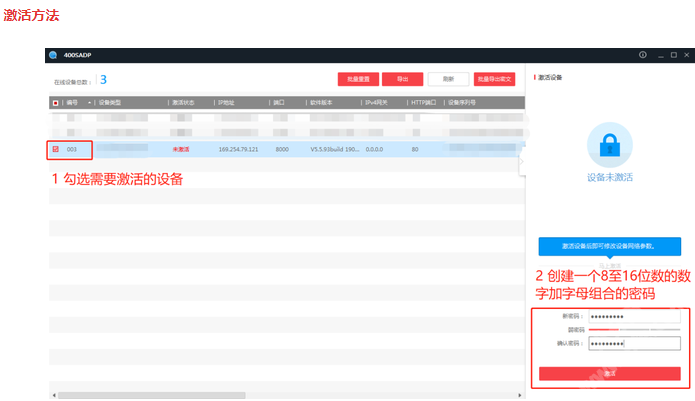
Task: Click the info icon in title bar
Action: click(x=642, y=54)
